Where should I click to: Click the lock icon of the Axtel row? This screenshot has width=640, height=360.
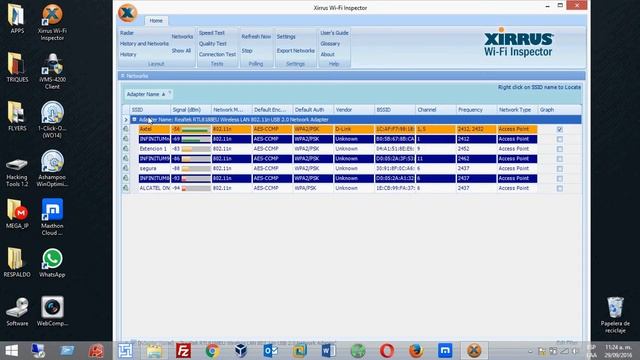(x=126, y=129)
